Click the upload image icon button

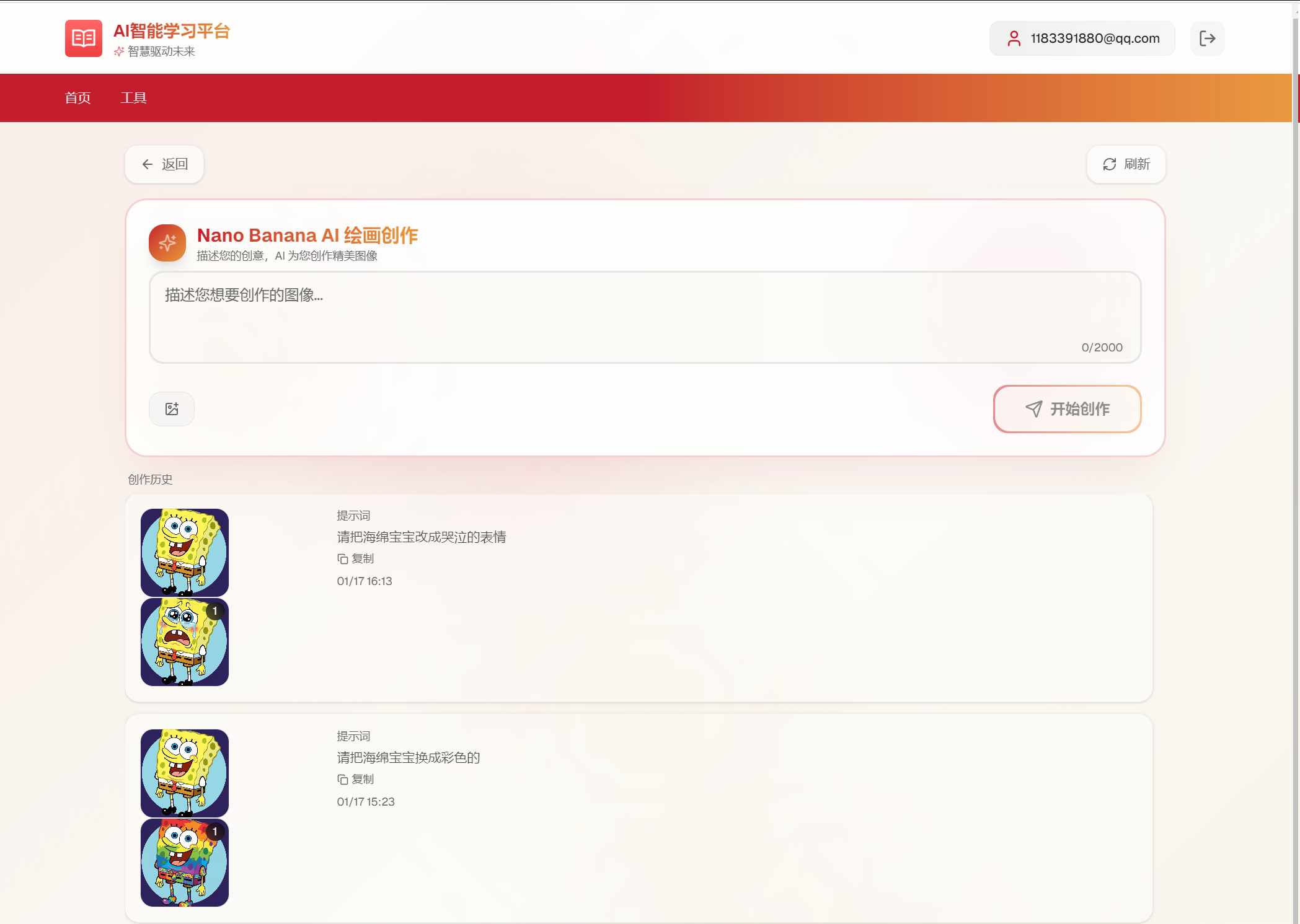click(x=172, y=409)
